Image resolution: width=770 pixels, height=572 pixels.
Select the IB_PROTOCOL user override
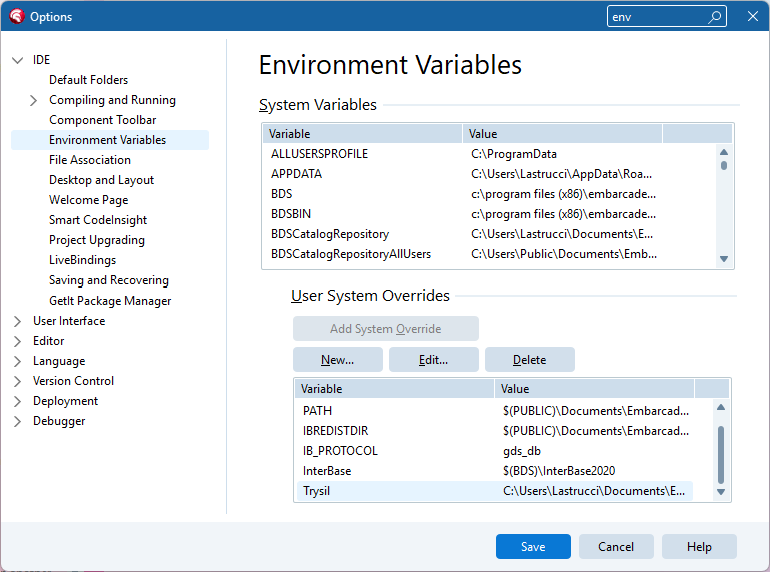tap(495, 451)
